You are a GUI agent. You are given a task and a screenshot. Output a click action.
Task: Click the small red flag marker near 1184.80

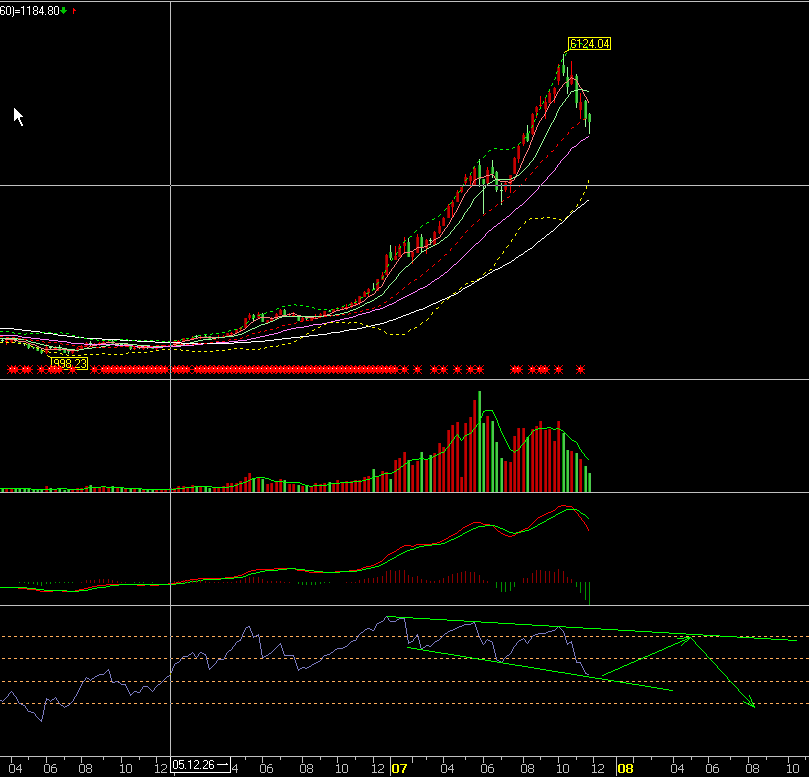coord(74,10)
